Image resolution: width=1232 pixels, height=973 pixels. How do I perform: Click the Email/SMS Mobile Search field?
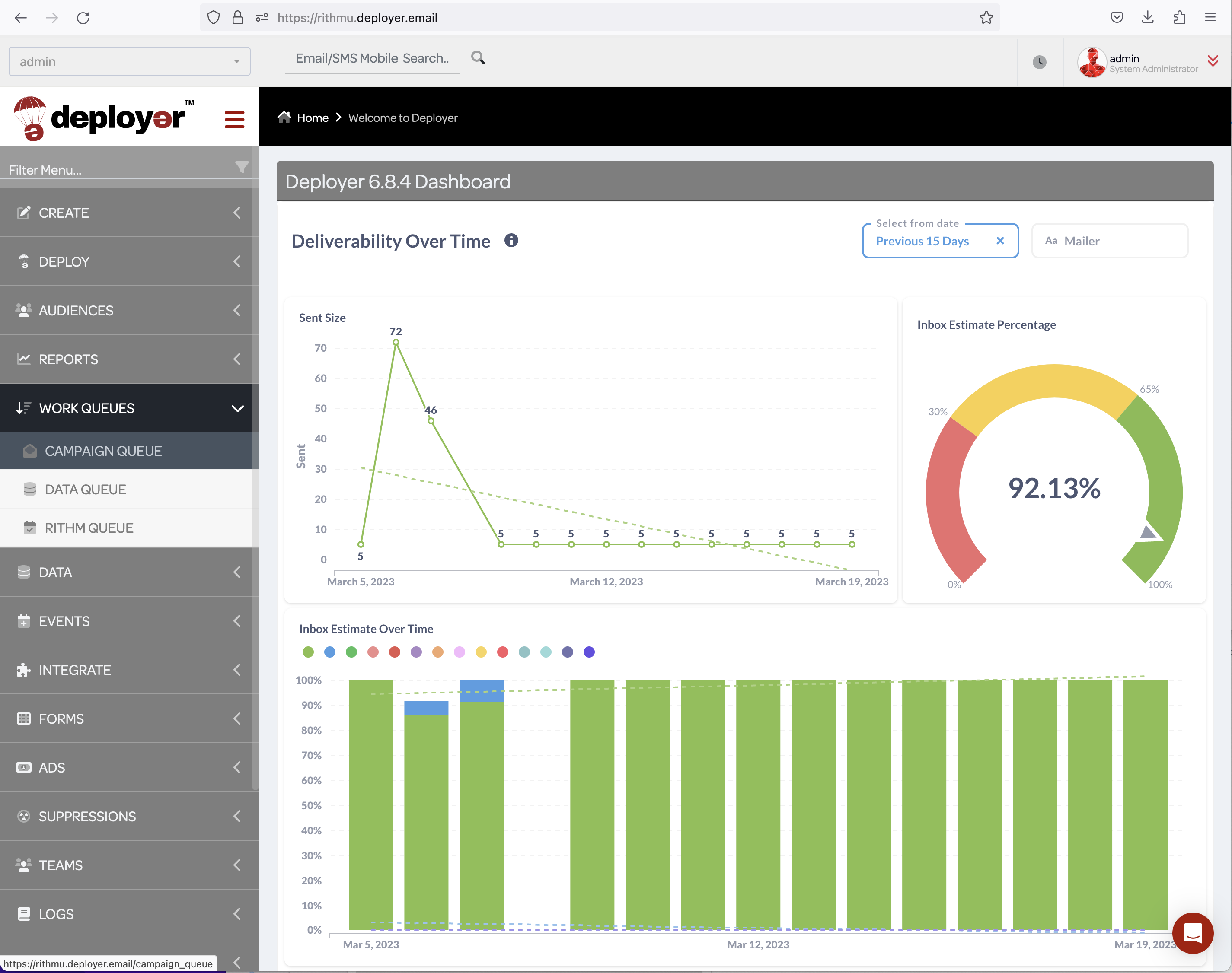(x=372, y=58)
